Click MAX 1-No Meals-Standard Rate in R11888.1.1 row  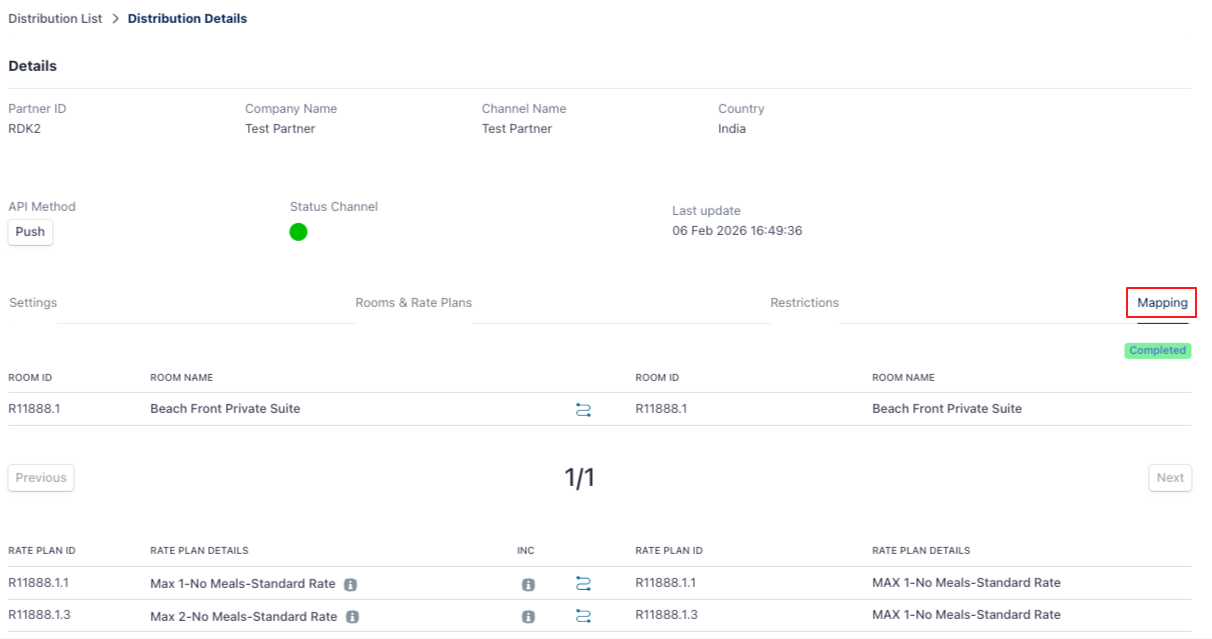[x=966, y=583]
